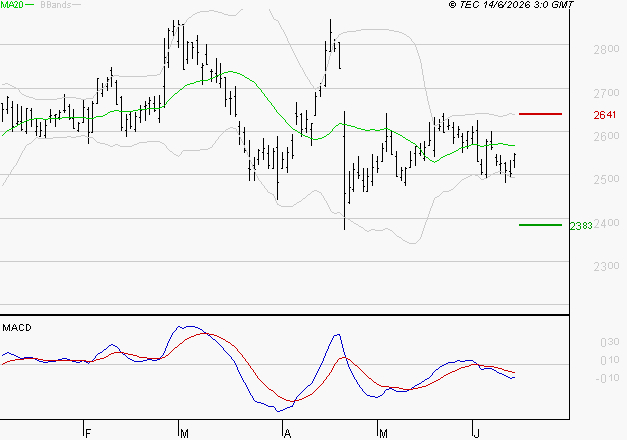This screenshot has width=627, height=440.
Task: Click the F month marker on time axis
Action: coord(88,433)
